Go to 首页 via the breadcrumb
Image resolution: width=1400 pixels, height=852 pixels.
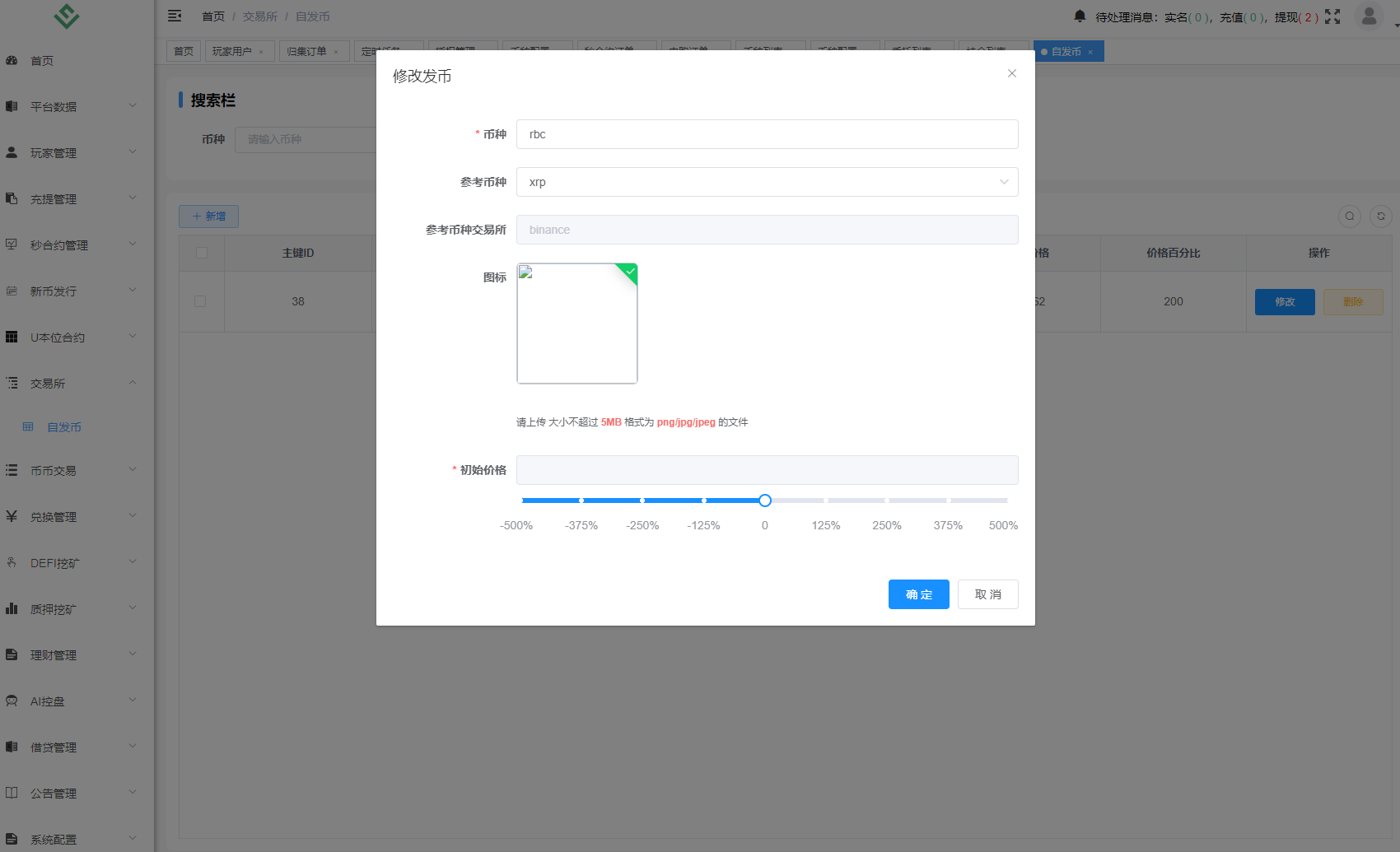click(x=213, y=16)
